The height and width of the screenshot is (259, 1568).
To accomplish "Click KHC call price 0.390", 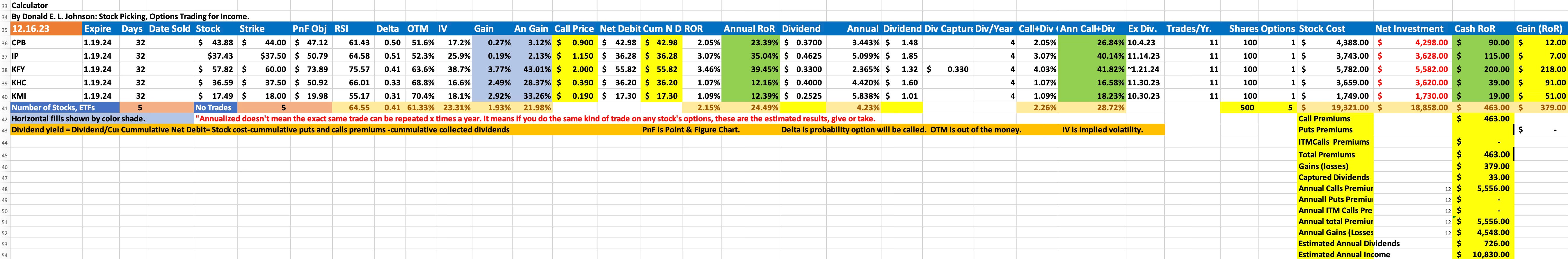I will (575, 83).
